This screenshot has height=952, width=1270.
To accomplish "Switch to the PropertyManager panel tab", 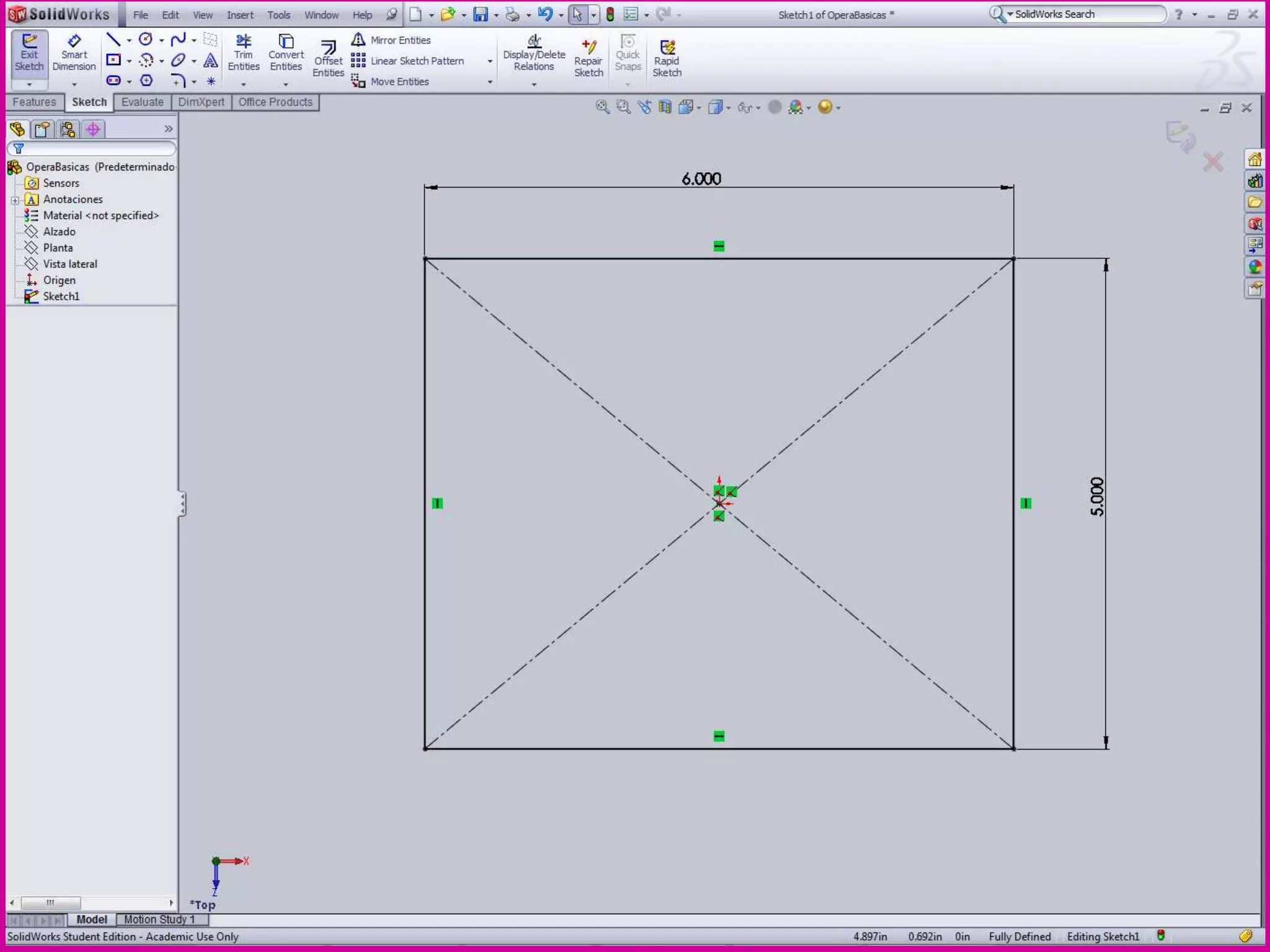I will 42,129.
